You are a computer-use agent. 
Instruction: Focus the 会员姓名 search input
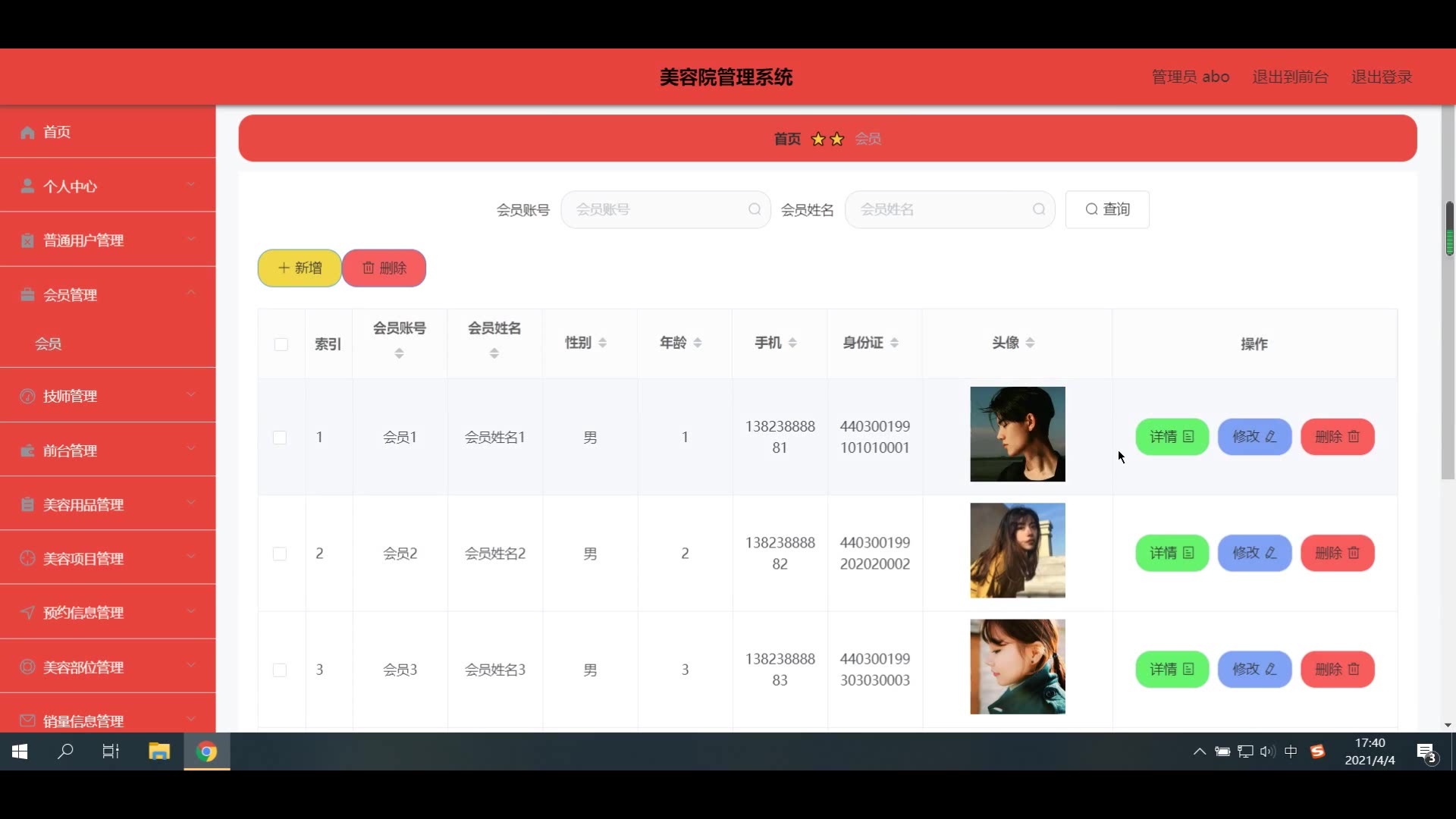pos(949,209)
